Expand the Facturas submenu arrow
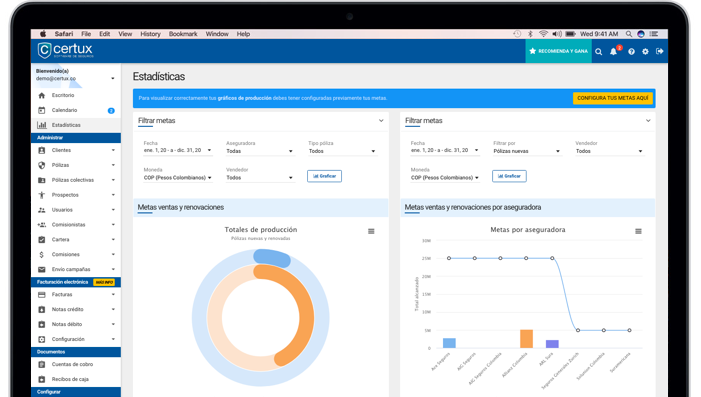The image size is (701, 397). point(113,295)
